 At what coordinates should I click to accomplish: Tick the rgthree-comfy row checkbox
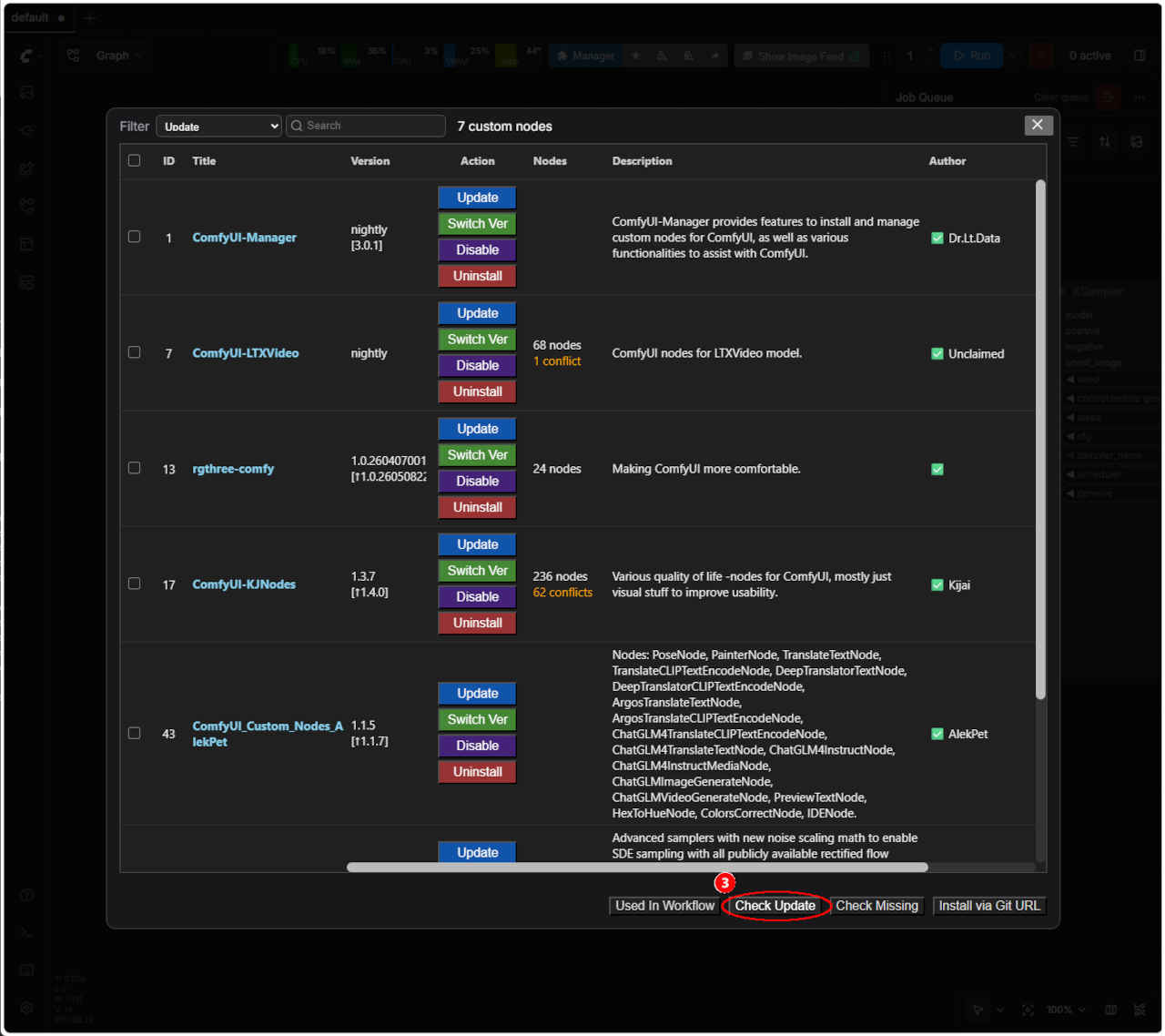point(135,468)
